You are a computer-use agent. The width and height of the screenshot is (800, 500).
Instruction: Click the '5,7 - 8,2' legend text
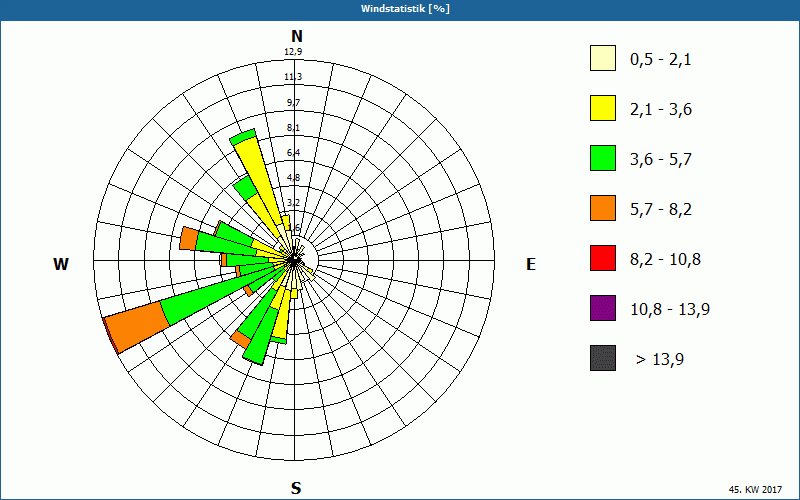pyautogui.click(x=661, y=210)
